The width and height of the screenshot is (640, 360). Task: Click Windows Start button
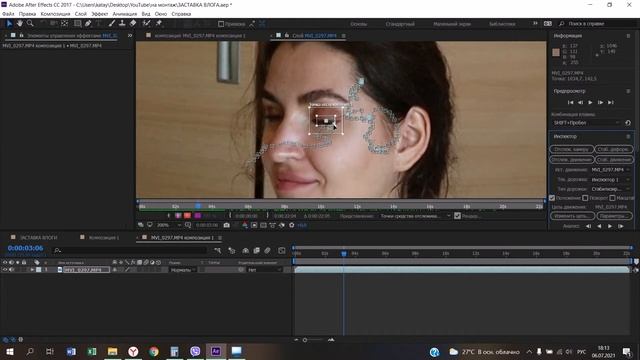pos(9,351)
